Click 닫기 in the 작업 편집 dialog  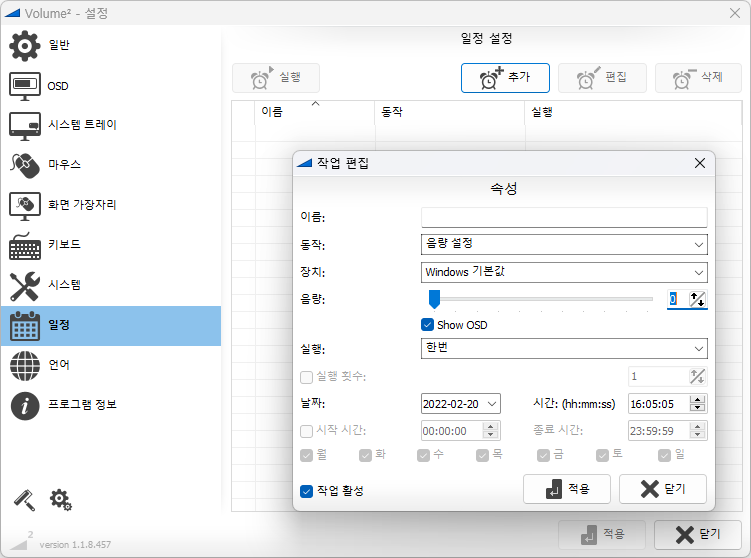(x=663, y=489)
